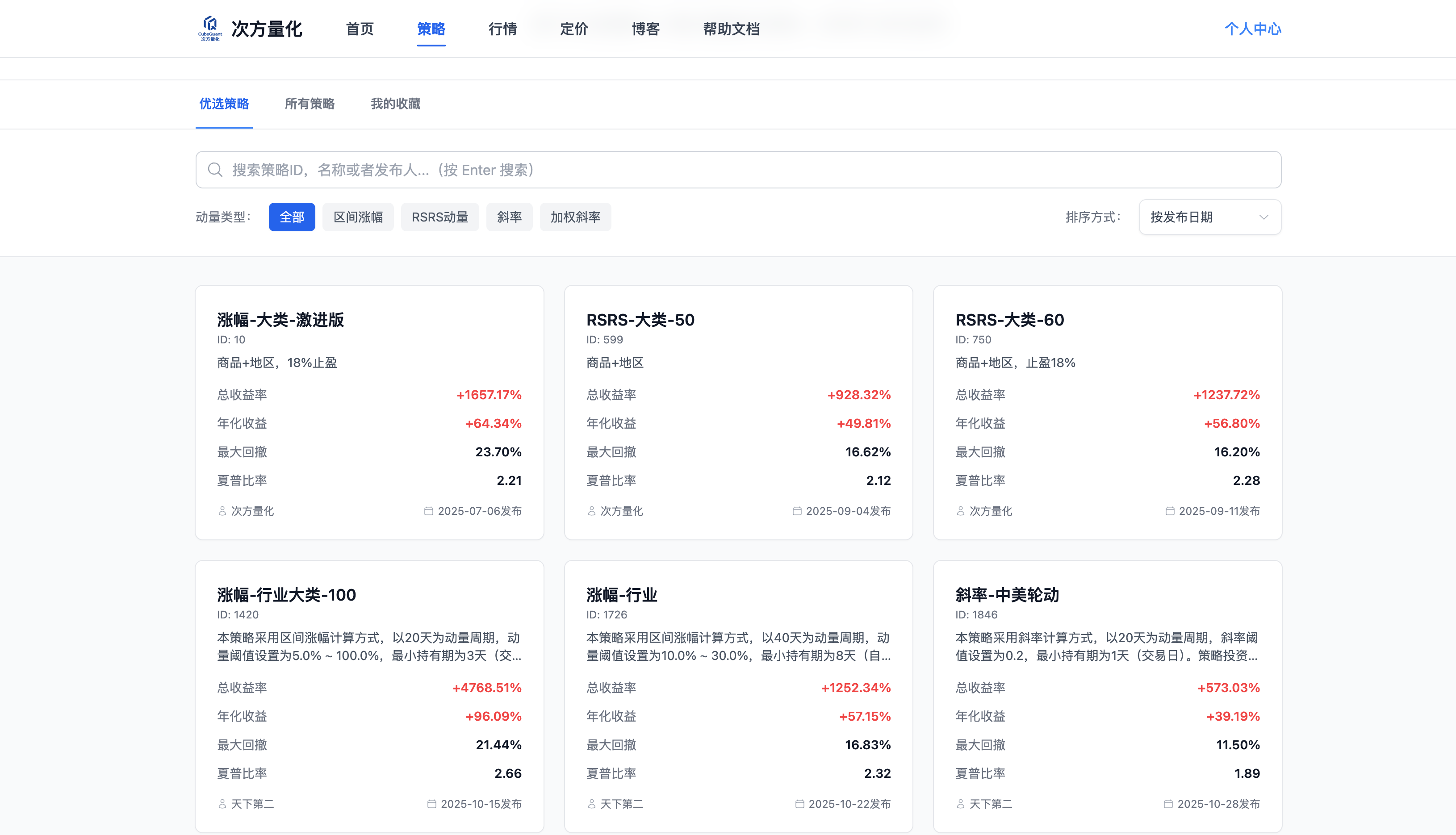Click sort dropdown chevron arrow
The image size is (1456, 835).
click(1264, 217)
